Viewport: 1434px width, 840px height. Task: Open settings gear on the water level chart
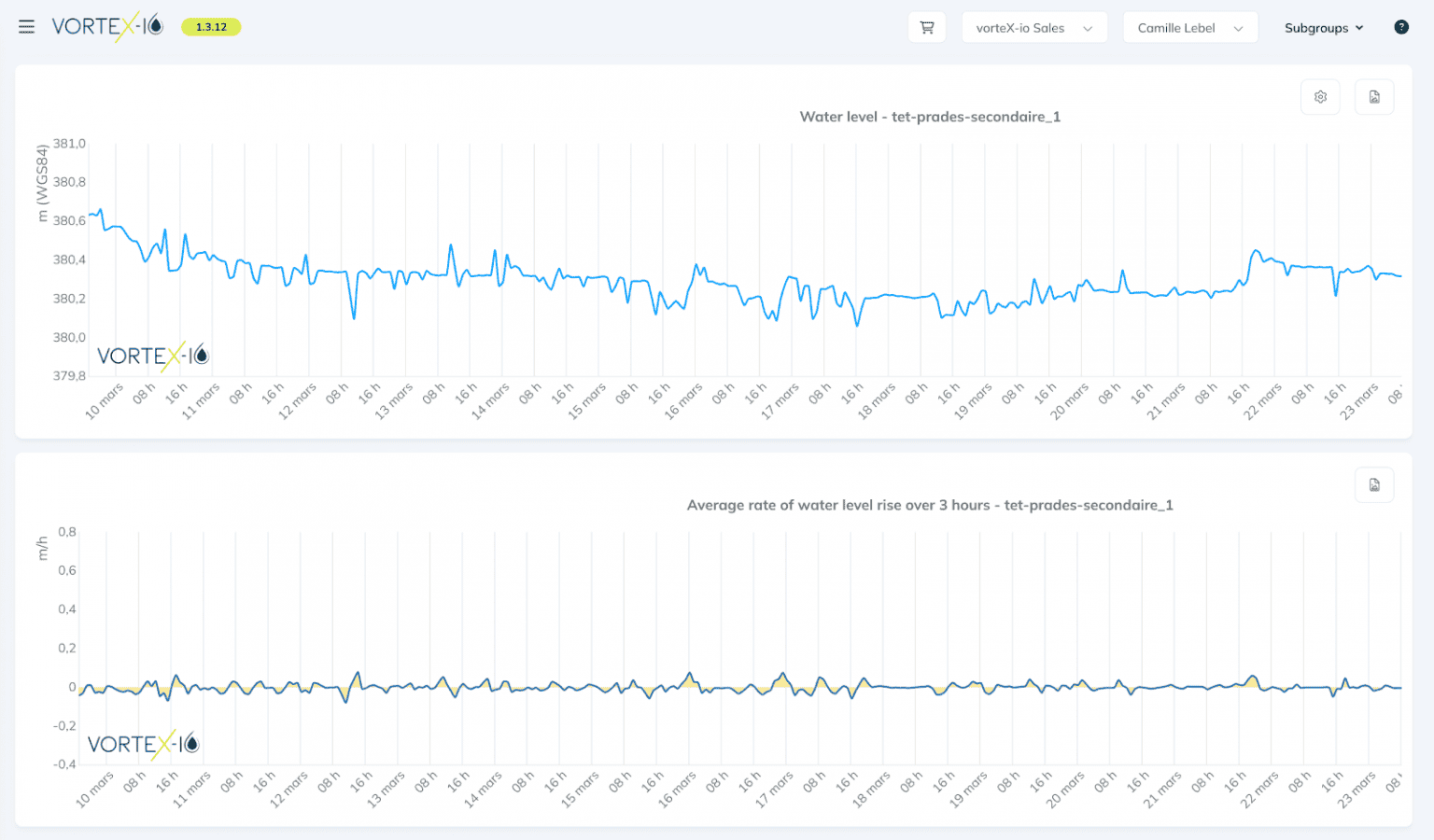(1320, 96)
